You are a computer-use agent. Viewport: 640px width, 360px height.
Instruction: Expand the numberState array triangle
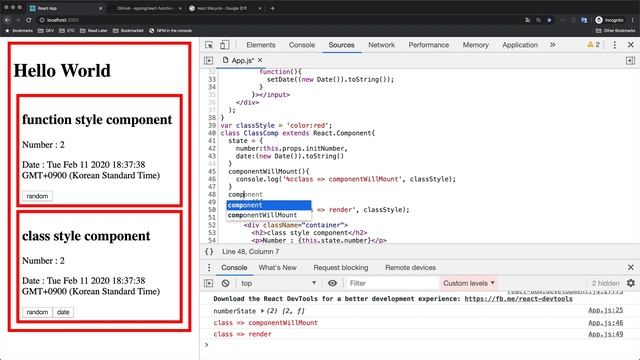262,311
